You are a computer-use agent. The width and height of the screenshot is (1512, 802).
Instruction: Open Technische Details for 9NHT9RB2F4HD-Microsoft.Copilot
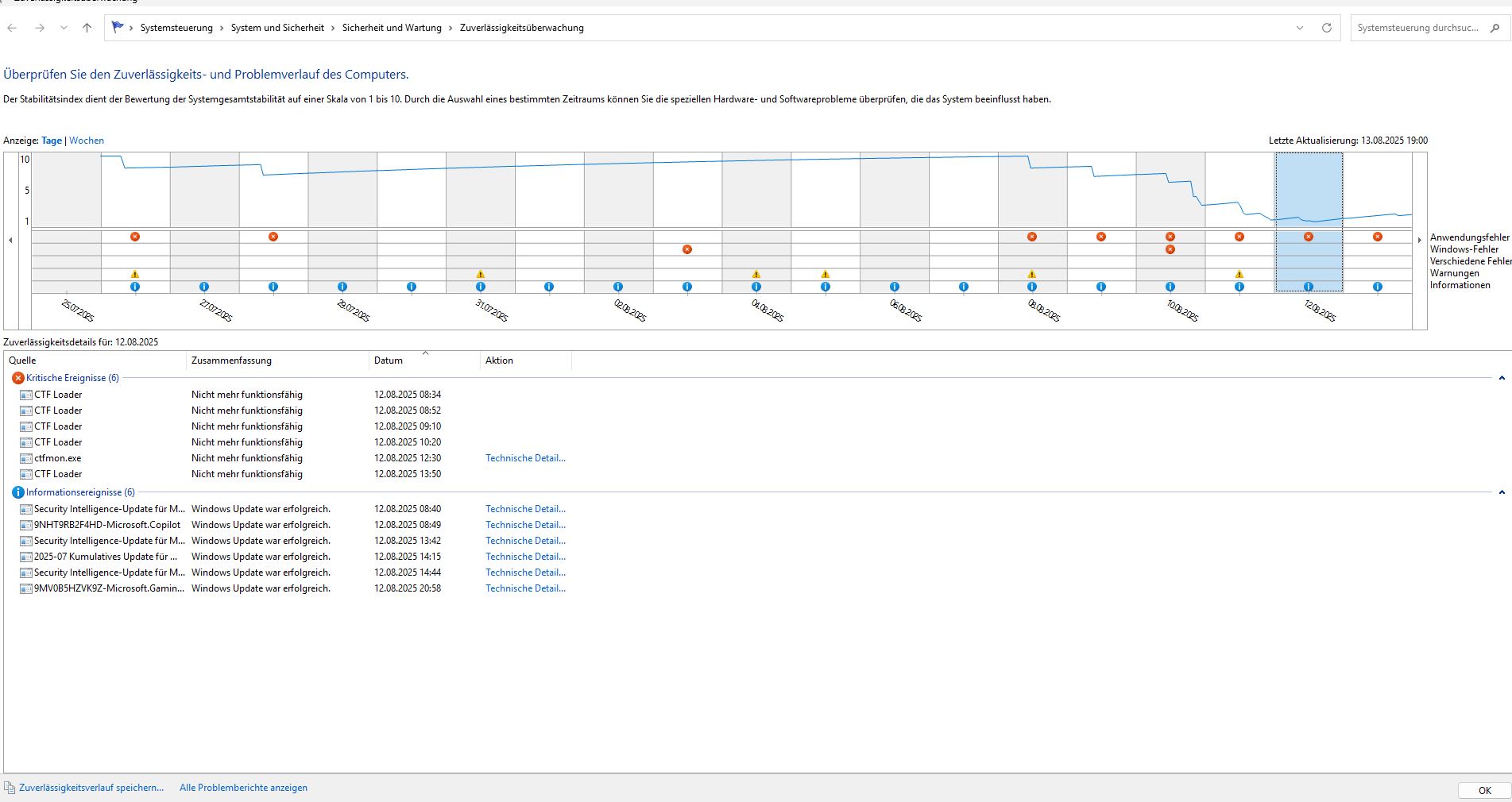click(526, 525)
